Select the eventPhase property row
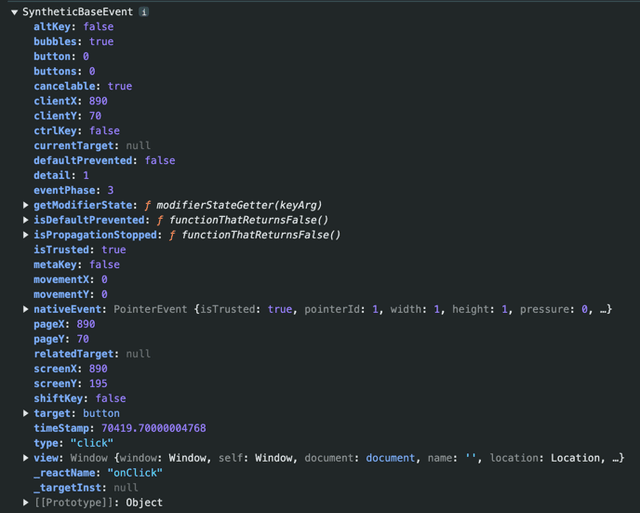Screen dimensions: 640x513 [74, 190]
